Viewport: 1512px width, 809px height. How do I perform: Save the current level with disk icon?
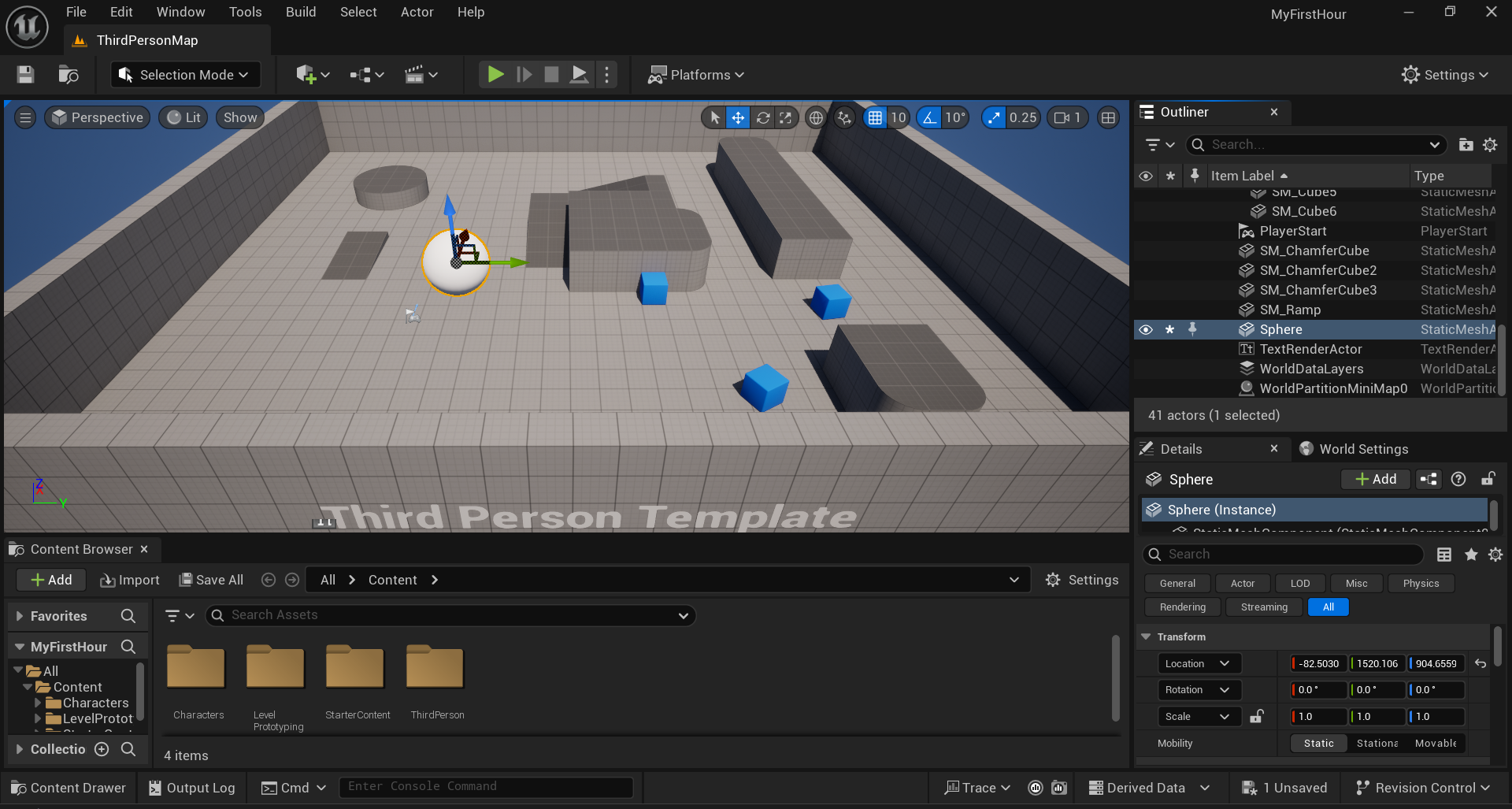point(25,75)
